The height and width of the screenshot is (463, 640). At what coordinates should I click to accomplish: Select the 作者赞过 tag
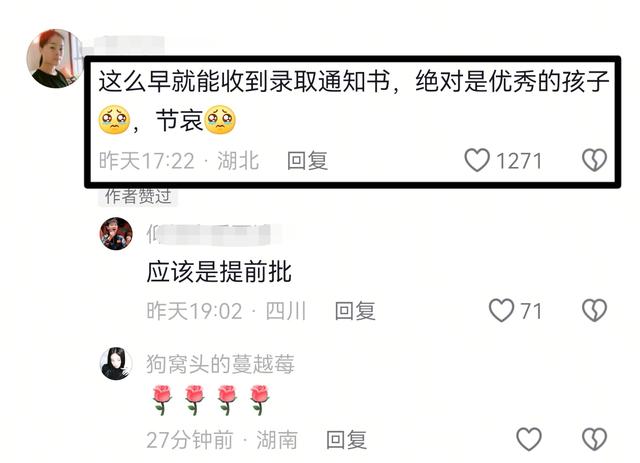click(x=138, y=196)
